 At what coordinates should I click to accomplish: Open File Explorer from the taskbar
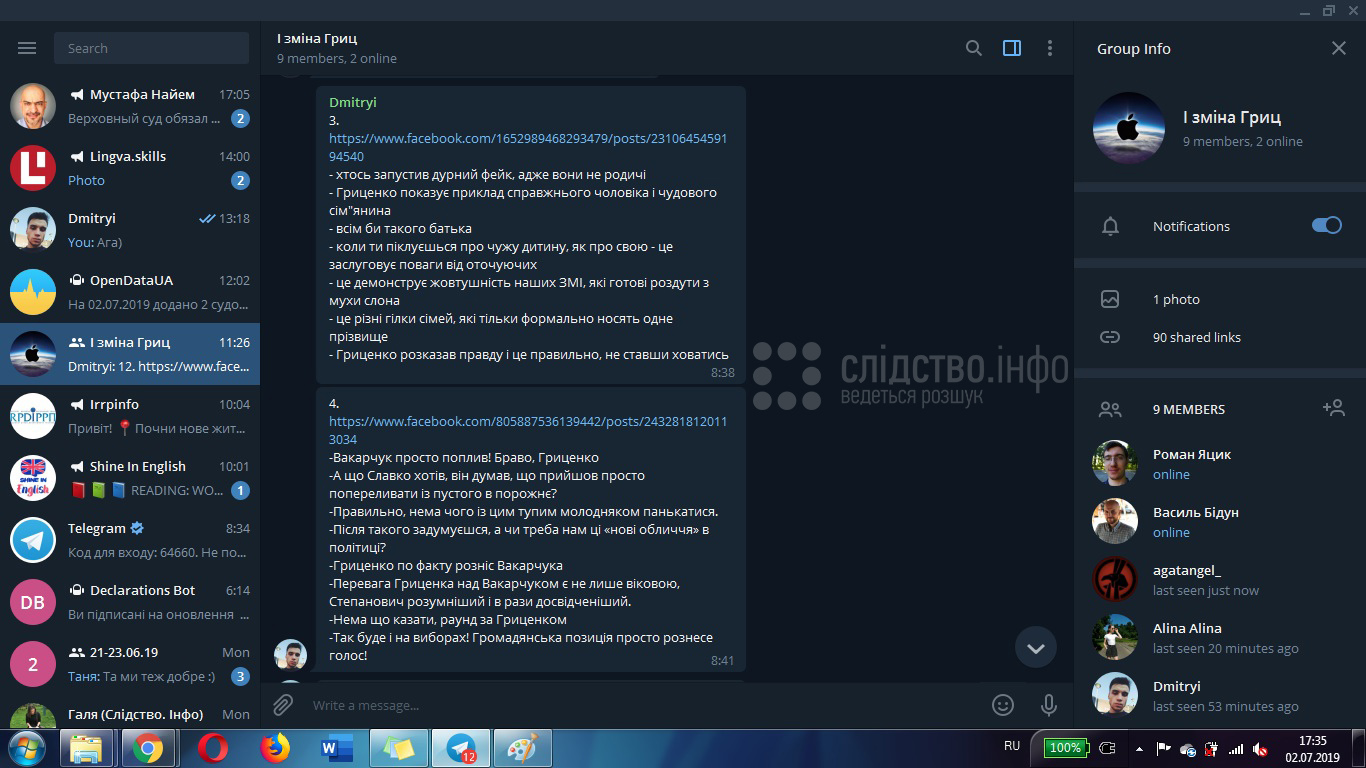(x=87, y=748)
